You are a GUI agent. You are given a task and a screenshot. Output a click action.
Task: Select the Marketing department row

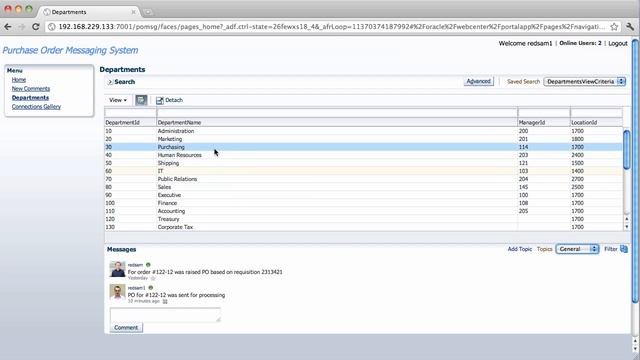tap(364, 139)
